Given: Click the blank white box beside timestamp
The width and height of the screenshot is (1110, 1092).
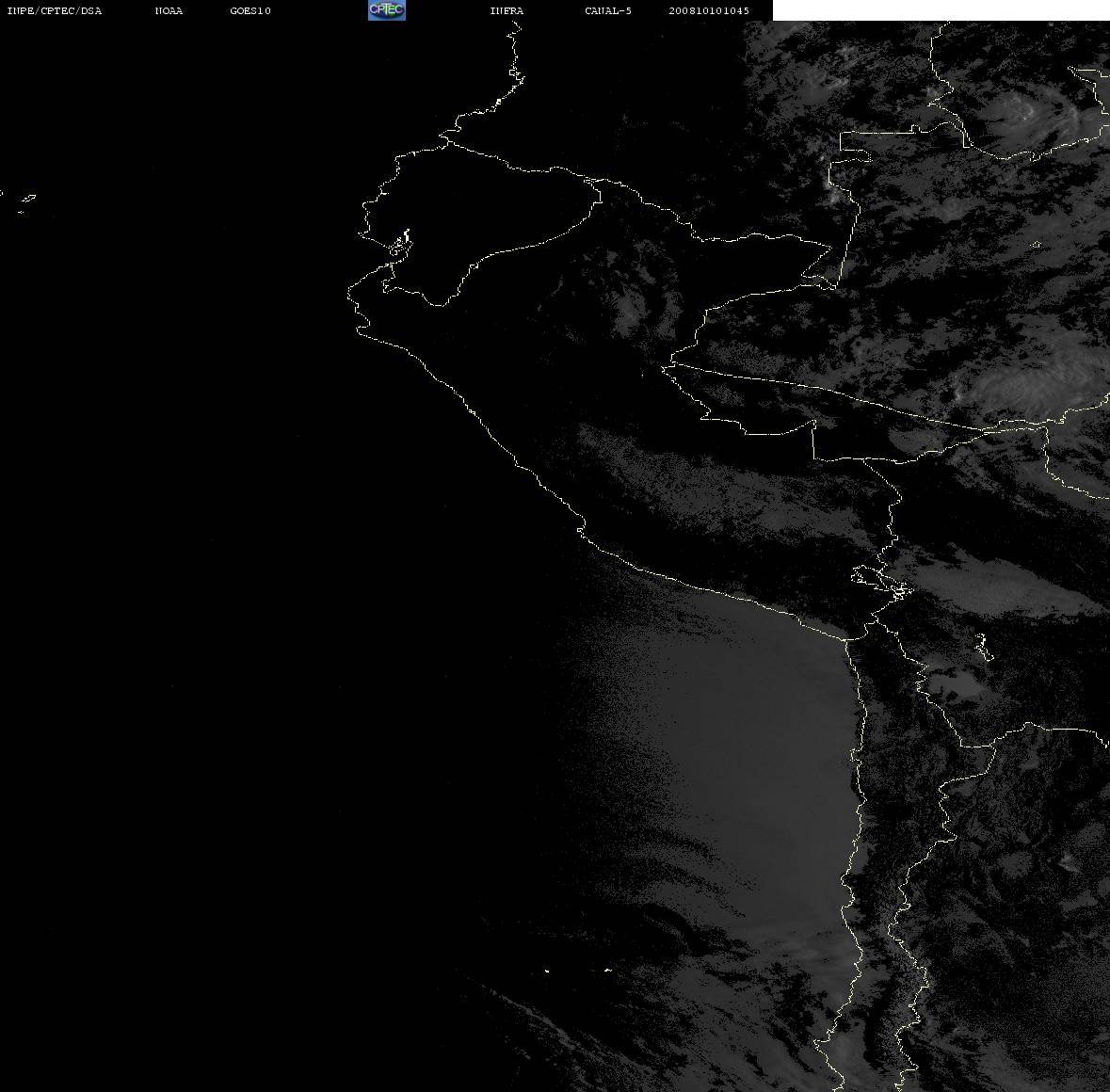Looking at the screenshot, I should (x=941, y=10).
